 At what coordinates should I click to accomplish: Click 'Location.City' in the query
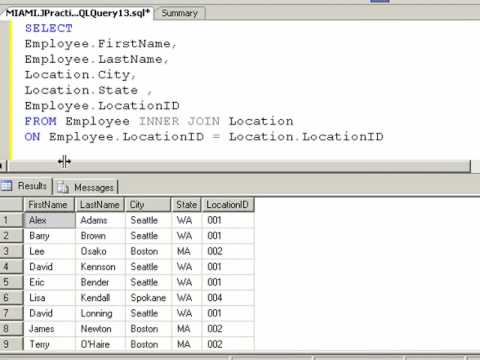coord(77,75)
